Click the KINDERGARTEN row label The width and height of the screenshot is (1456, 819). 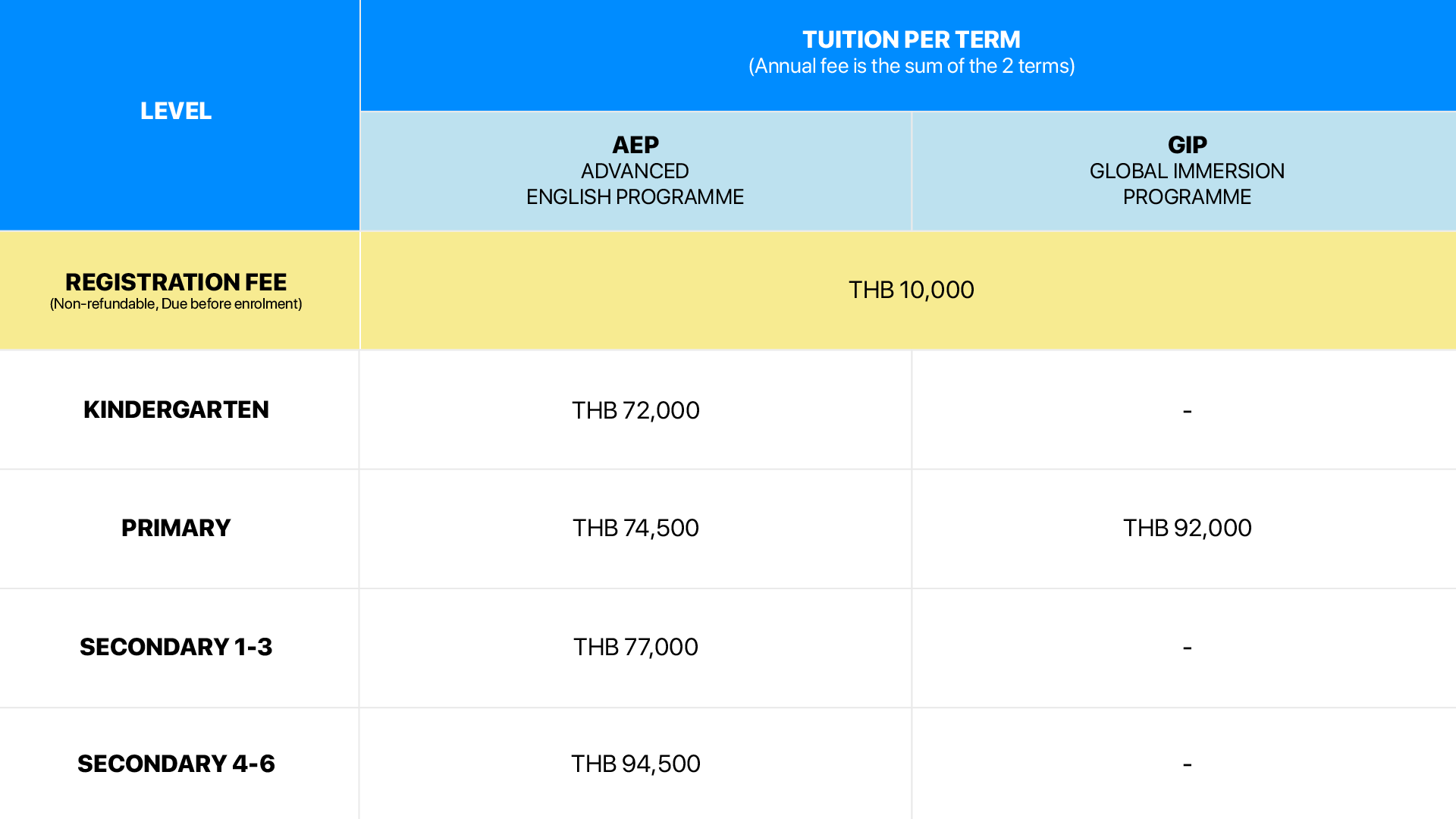point(176,409)
